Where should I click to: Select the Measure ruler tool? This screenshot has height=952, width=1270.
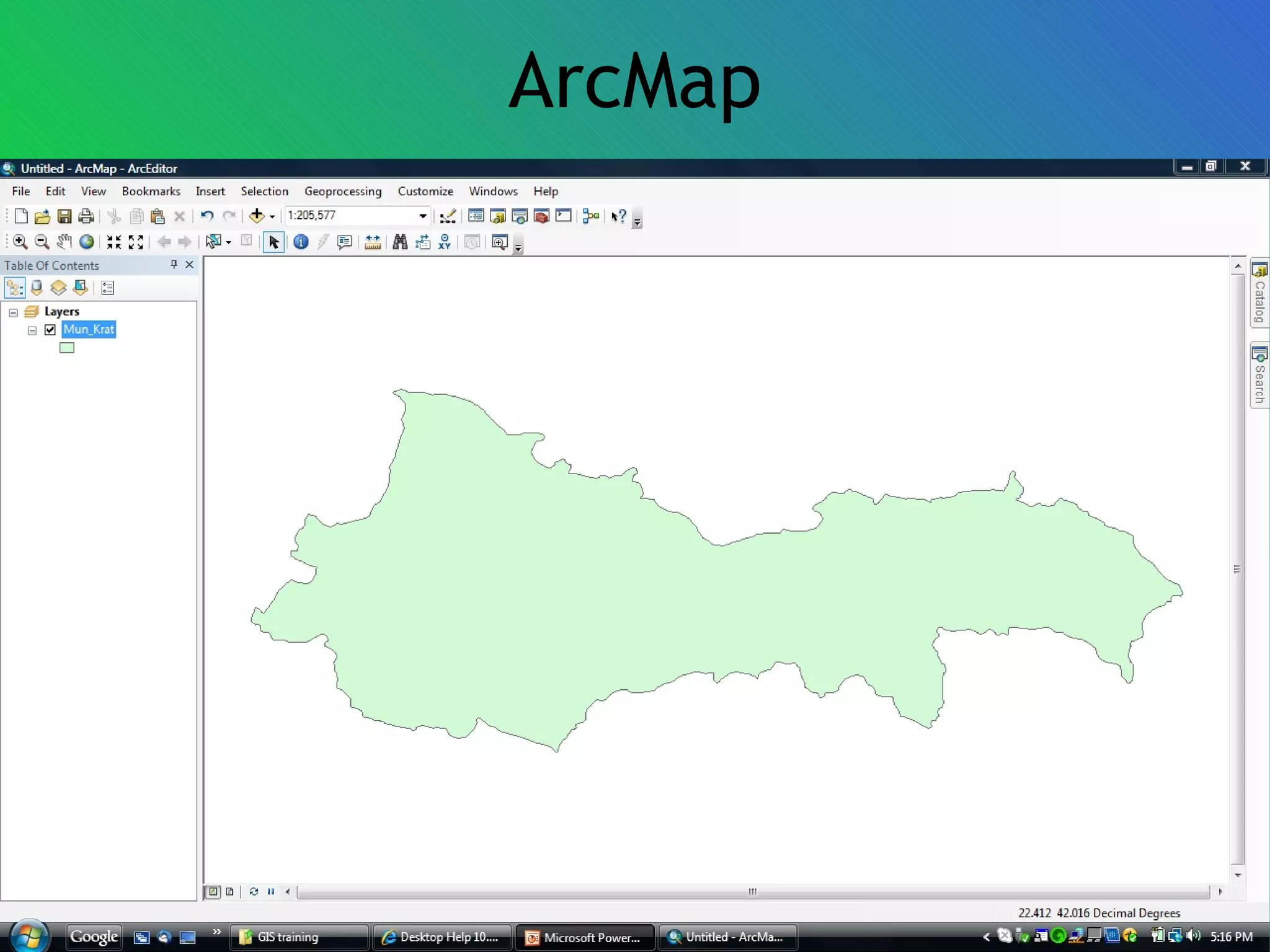pyautogui.click(x=373, y=242)
